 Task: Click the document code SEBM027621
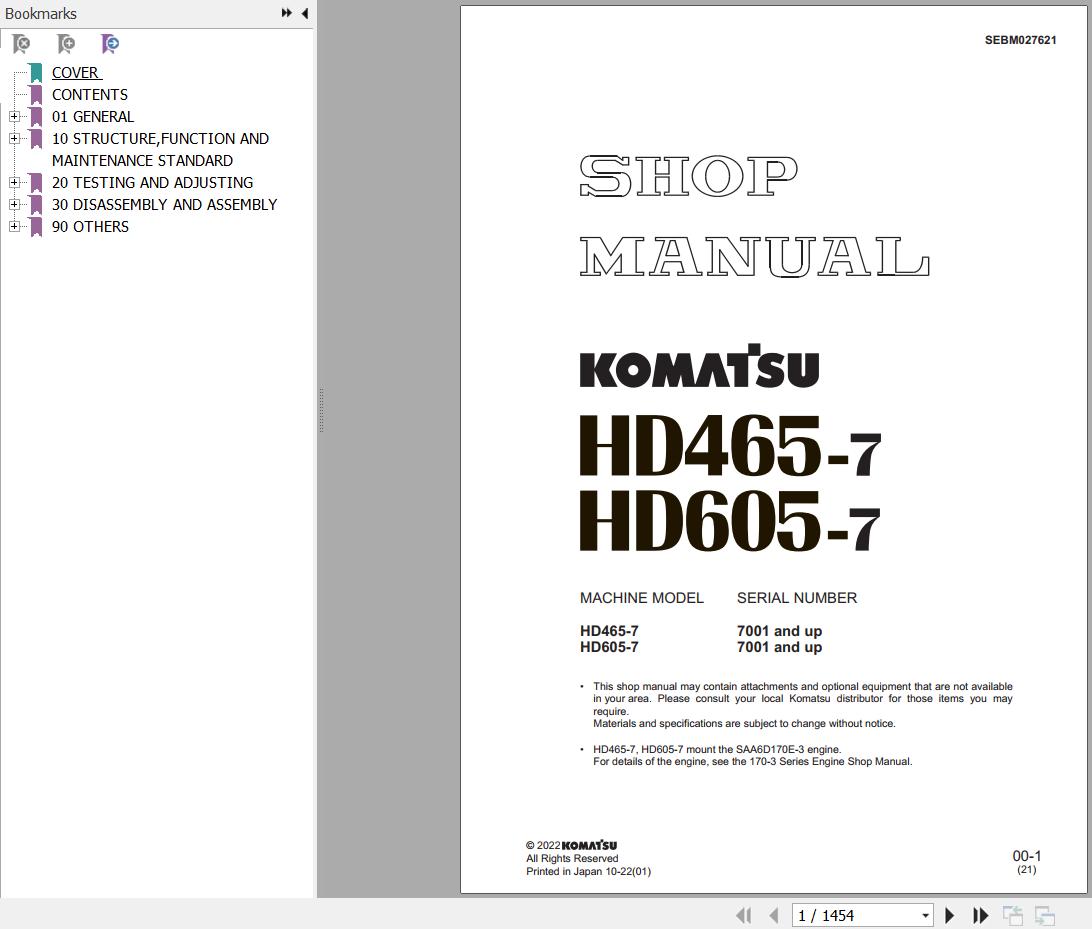coord(1020,40)
